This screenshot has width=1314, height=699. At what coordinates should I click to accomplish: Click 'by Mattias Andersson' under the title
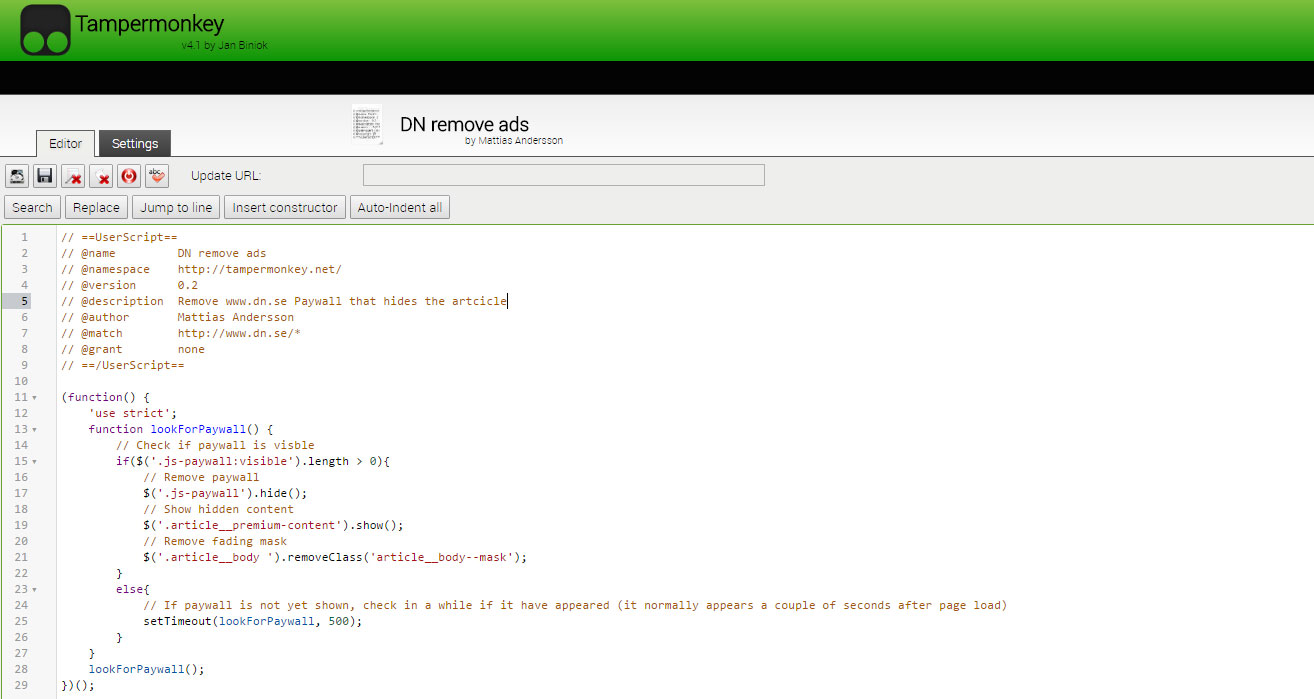[x=514, y=141]
